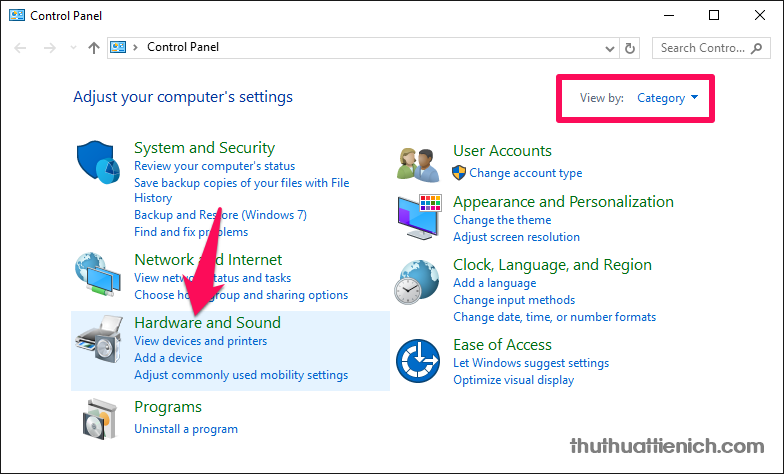The image size is (784, 474).
Task: Open View devices and printers link
Action: click(200, 341)
